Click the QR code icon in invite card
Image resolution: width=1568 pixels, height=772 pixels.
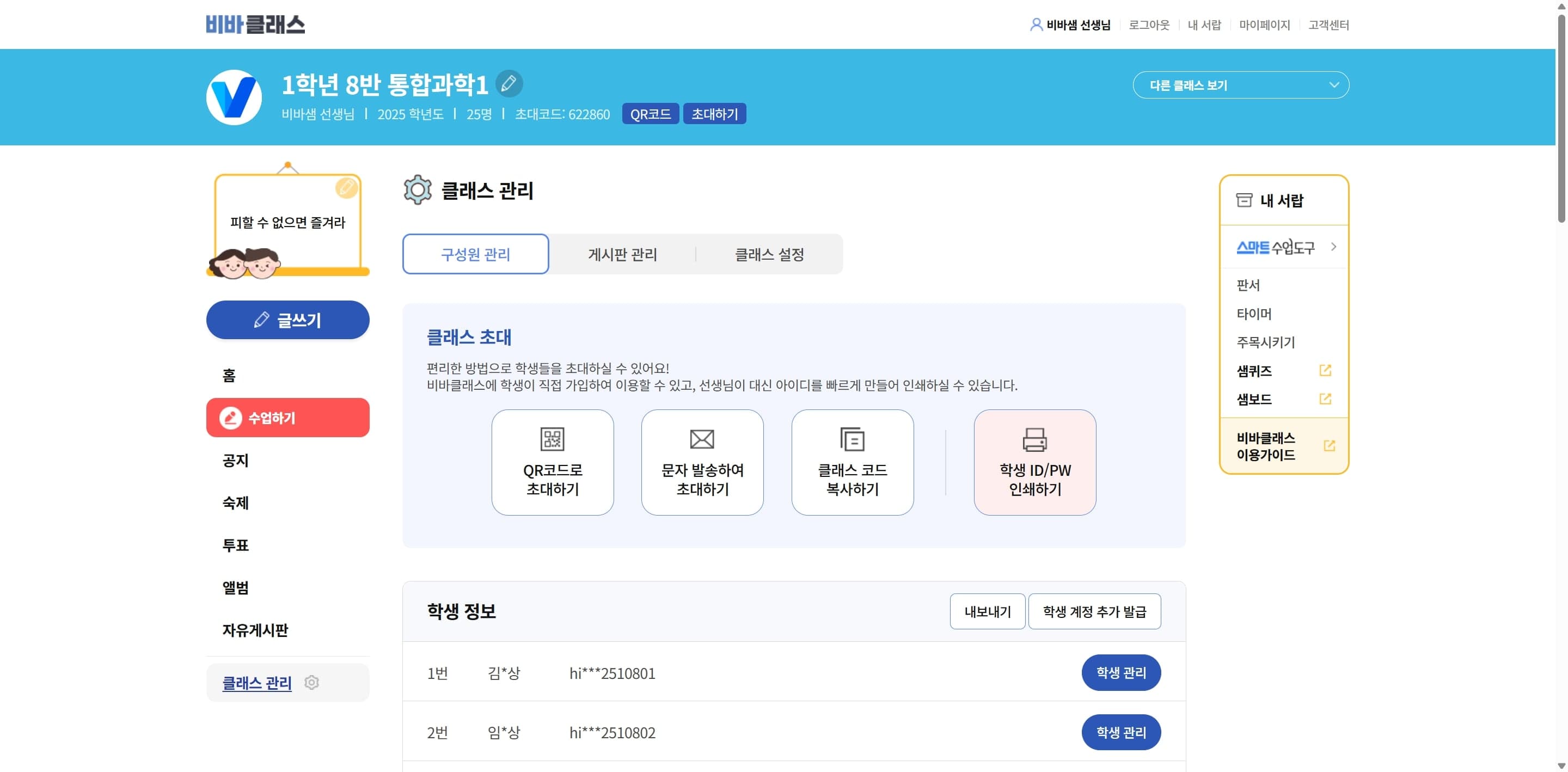tap(552, 439)
